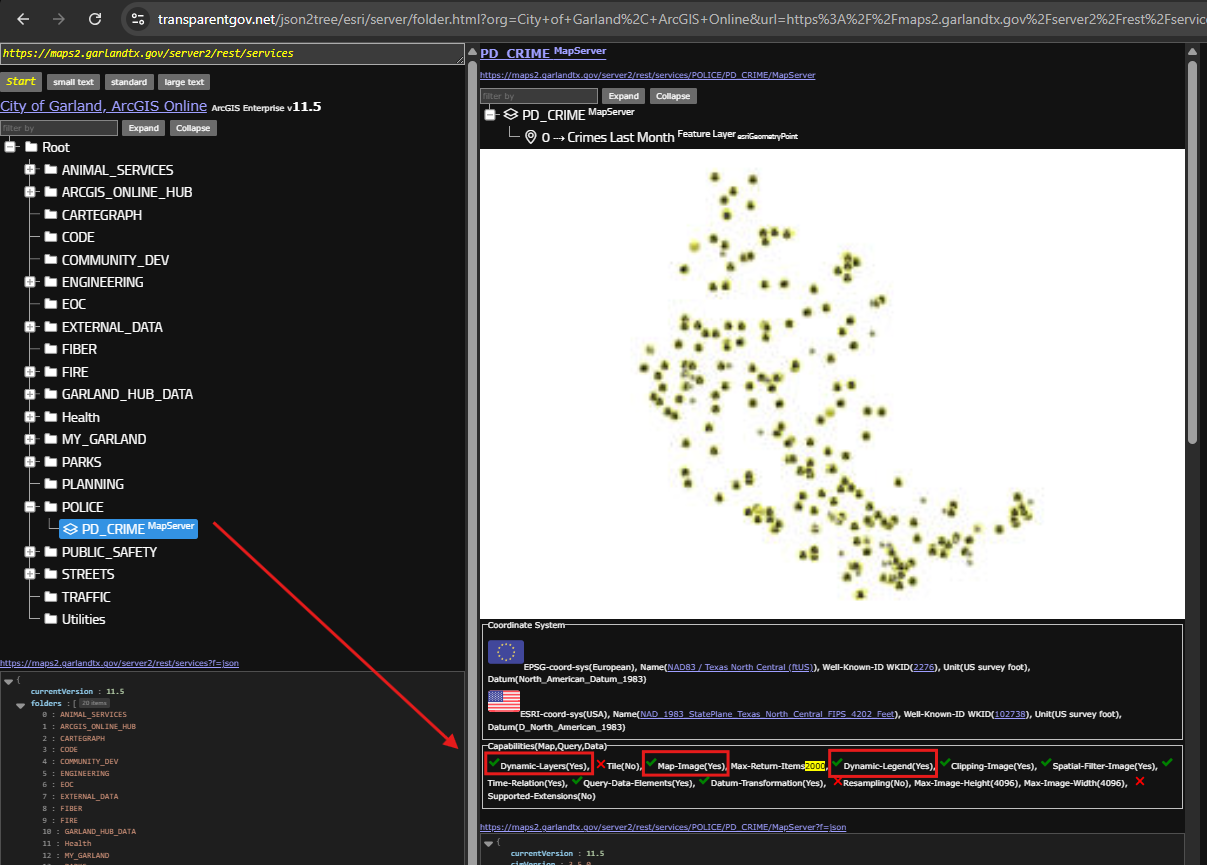Viewport: 1207px width, 865px height.
Task: Expand the ARCGIS_ONLINE_HUB folder
Action: (x=30, y=192)
